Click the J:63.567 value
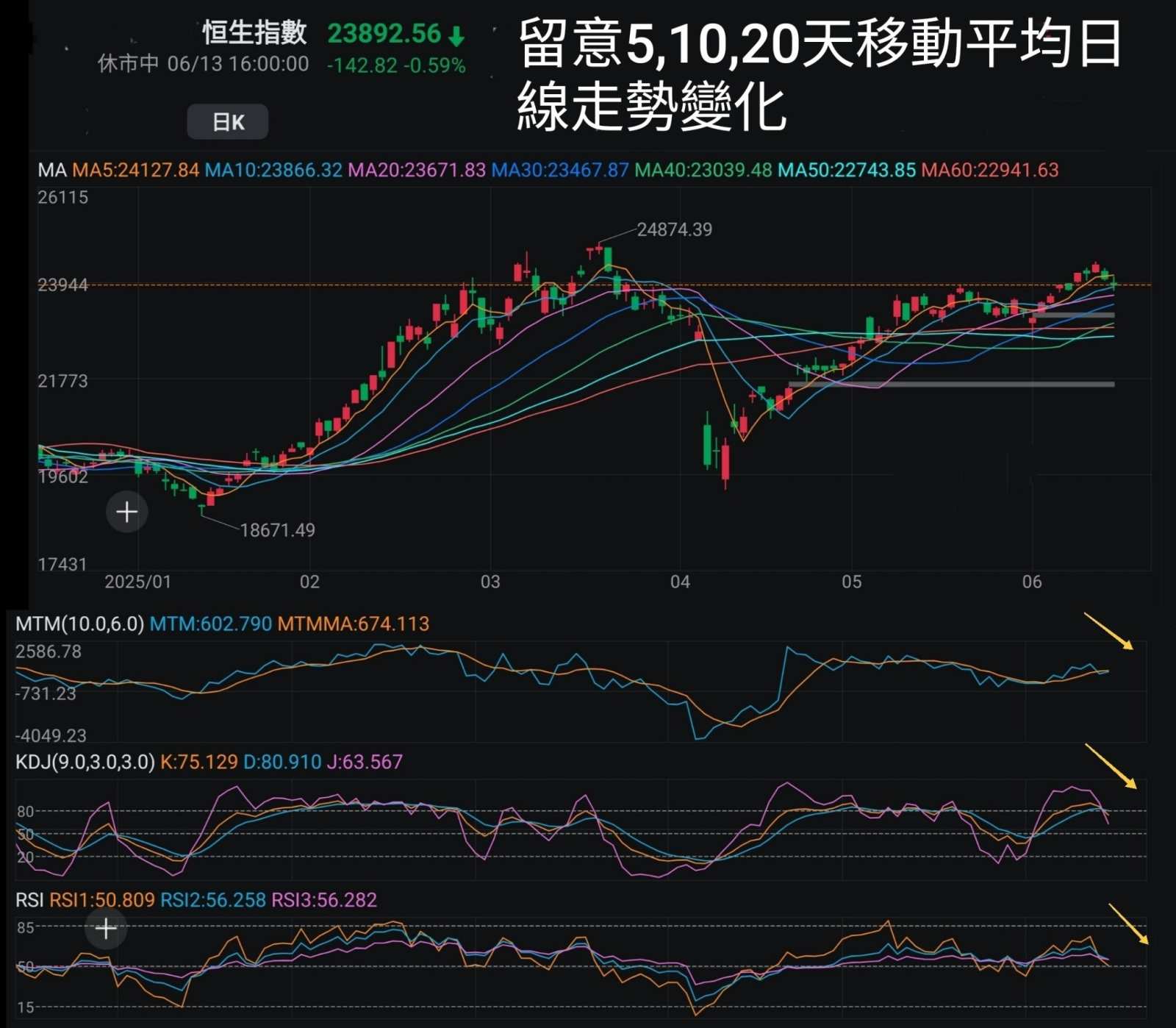Screen dimensions: 1176x1028 tap(365, 762)
